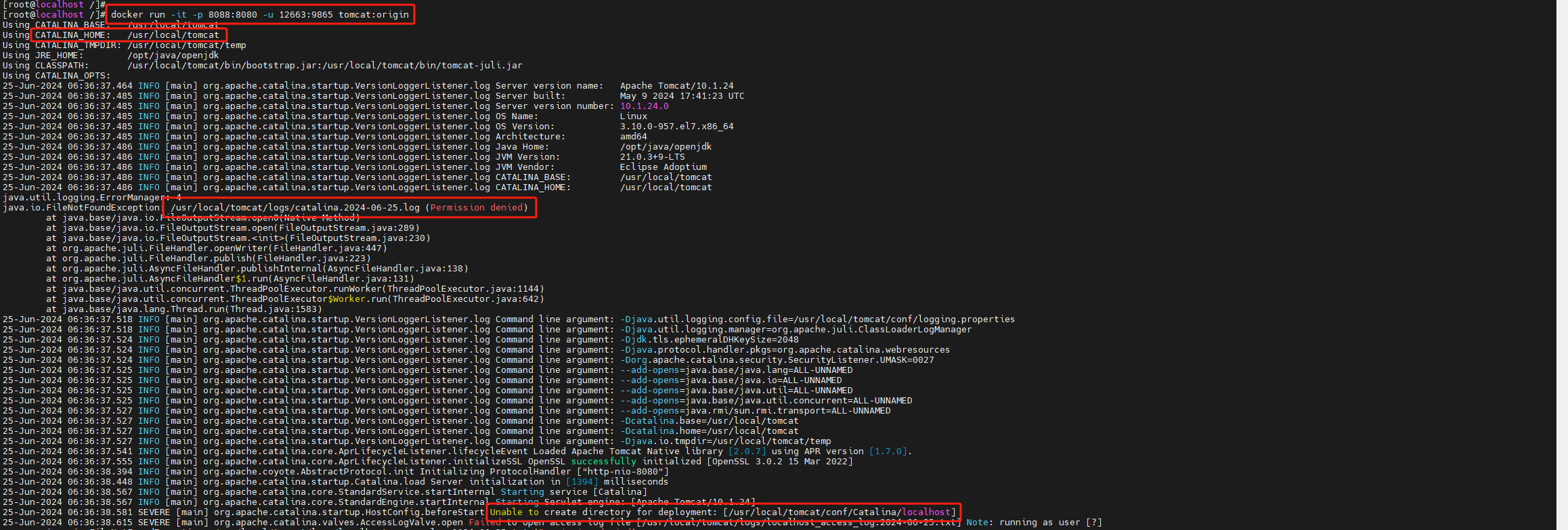
Task: Click the 'SecurityListener.UMASK=0027' argument
Action: click(861, 359)
